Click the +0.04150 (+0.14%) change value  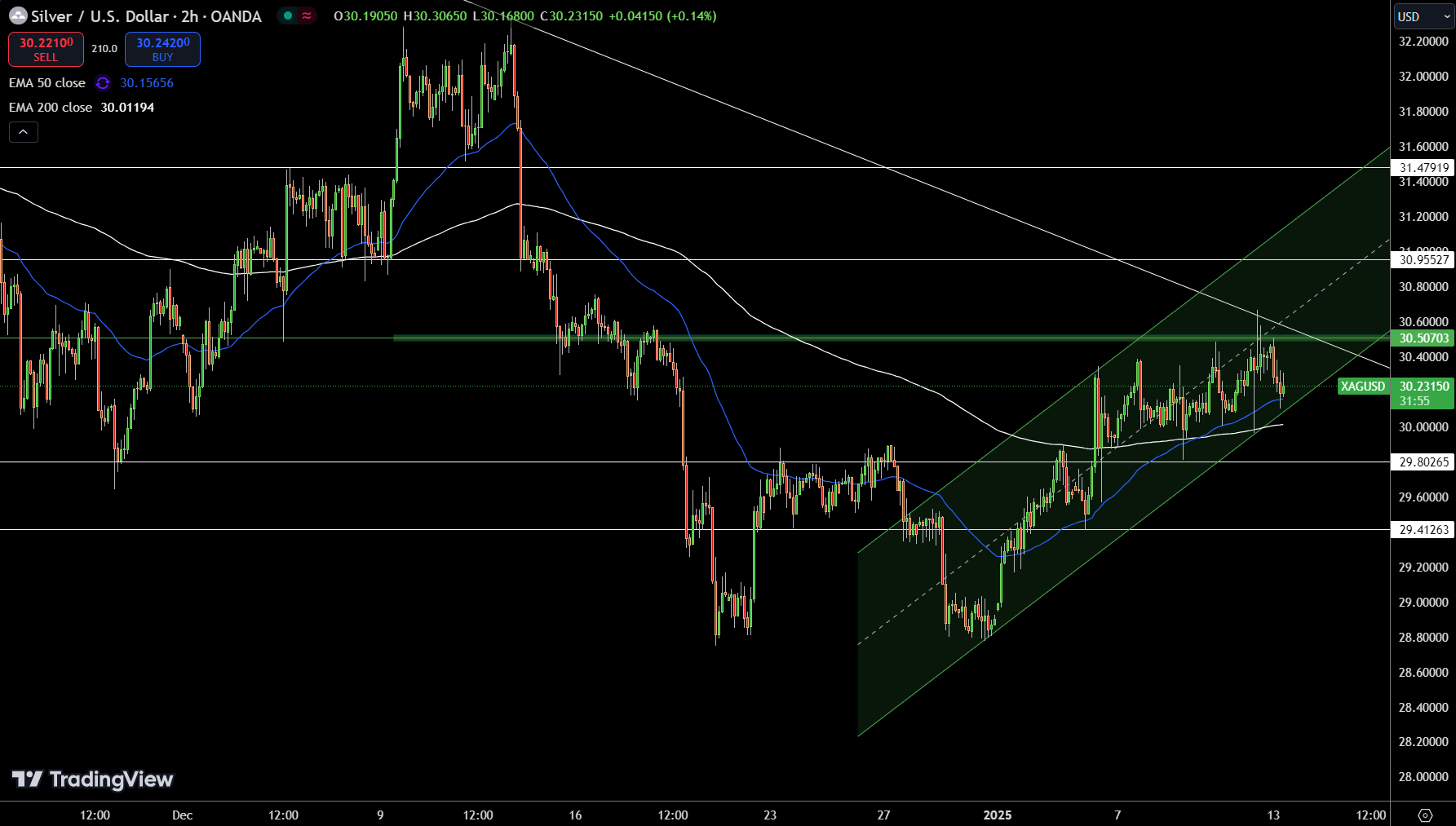[662, 16]
